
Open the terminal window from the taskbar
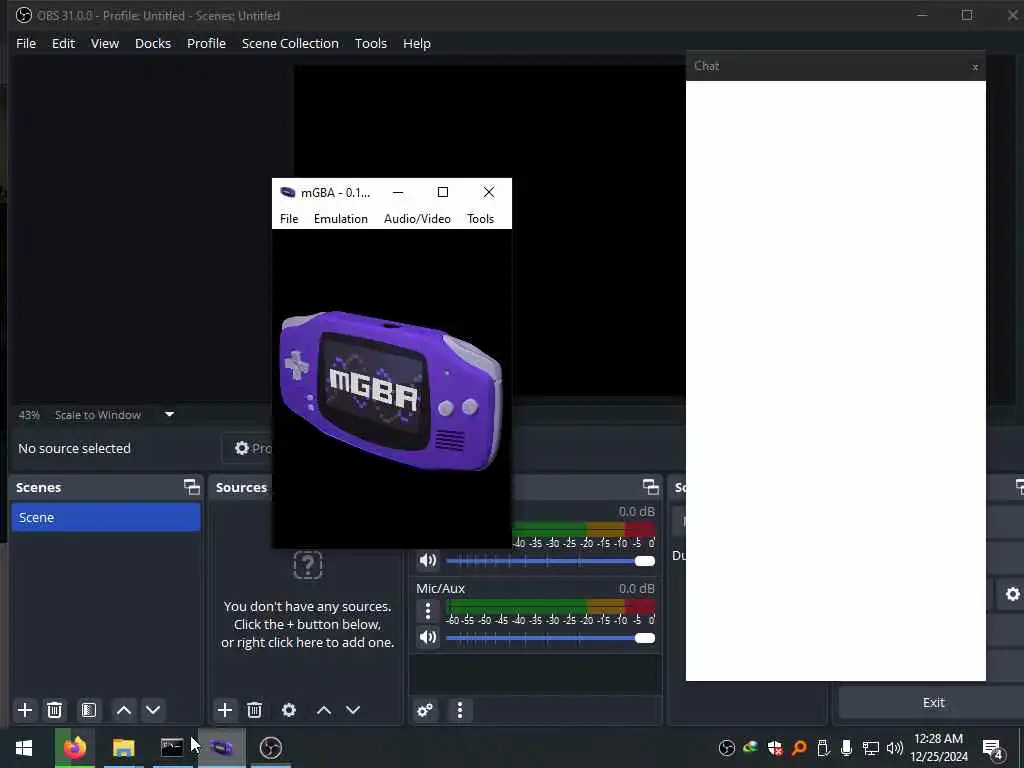click(x=172, y=748)
